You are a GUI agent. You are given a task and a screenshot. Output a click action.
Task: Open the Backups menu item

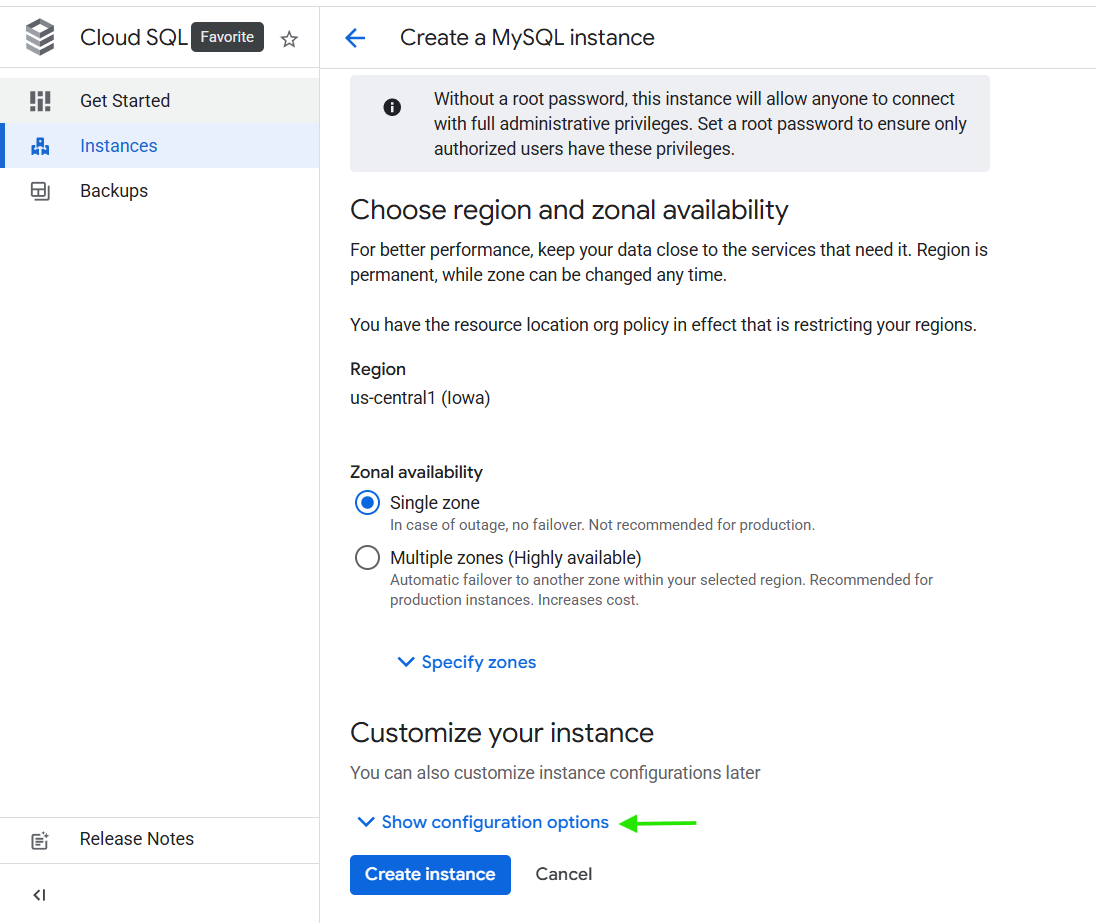[114, 191]
